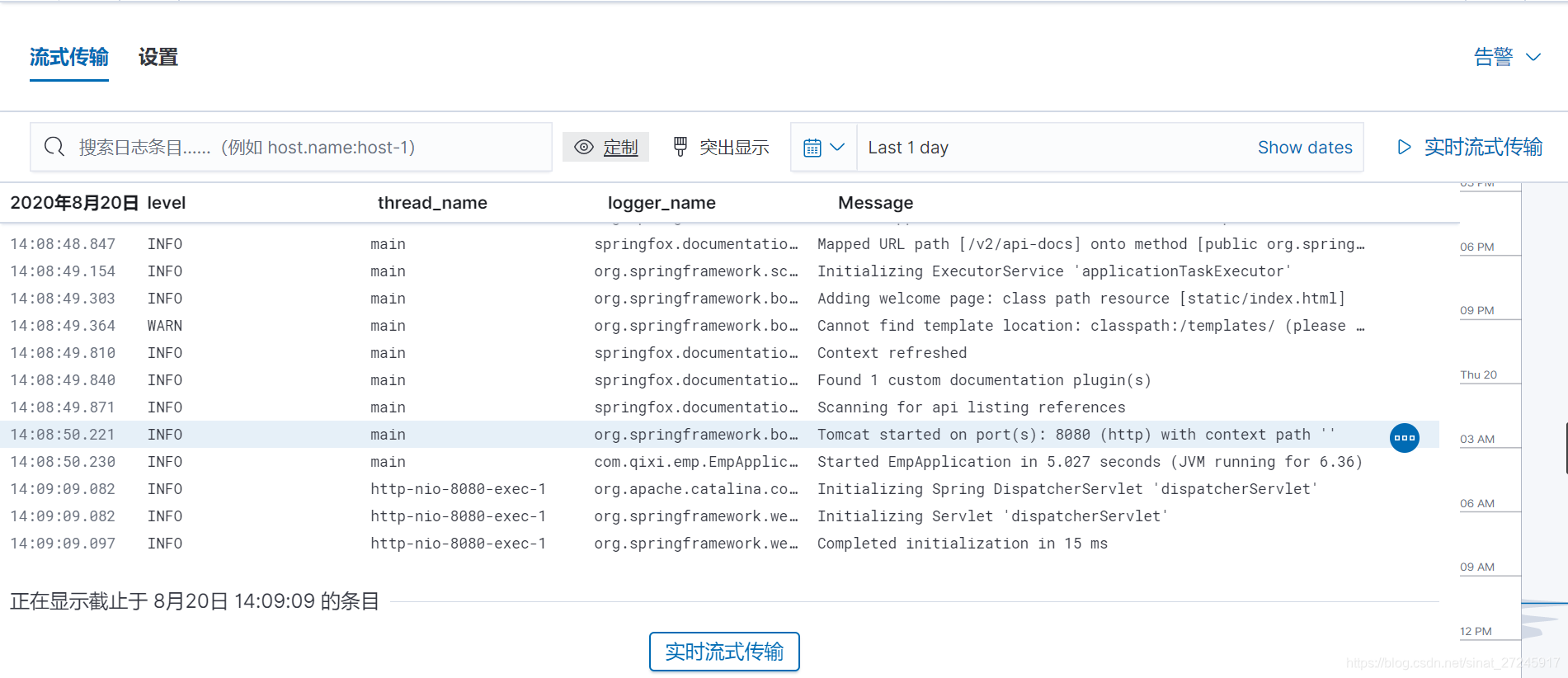Open the calendar quick date menu
This screenshot has height=678, width=1568.
click(x=824, y=147)
